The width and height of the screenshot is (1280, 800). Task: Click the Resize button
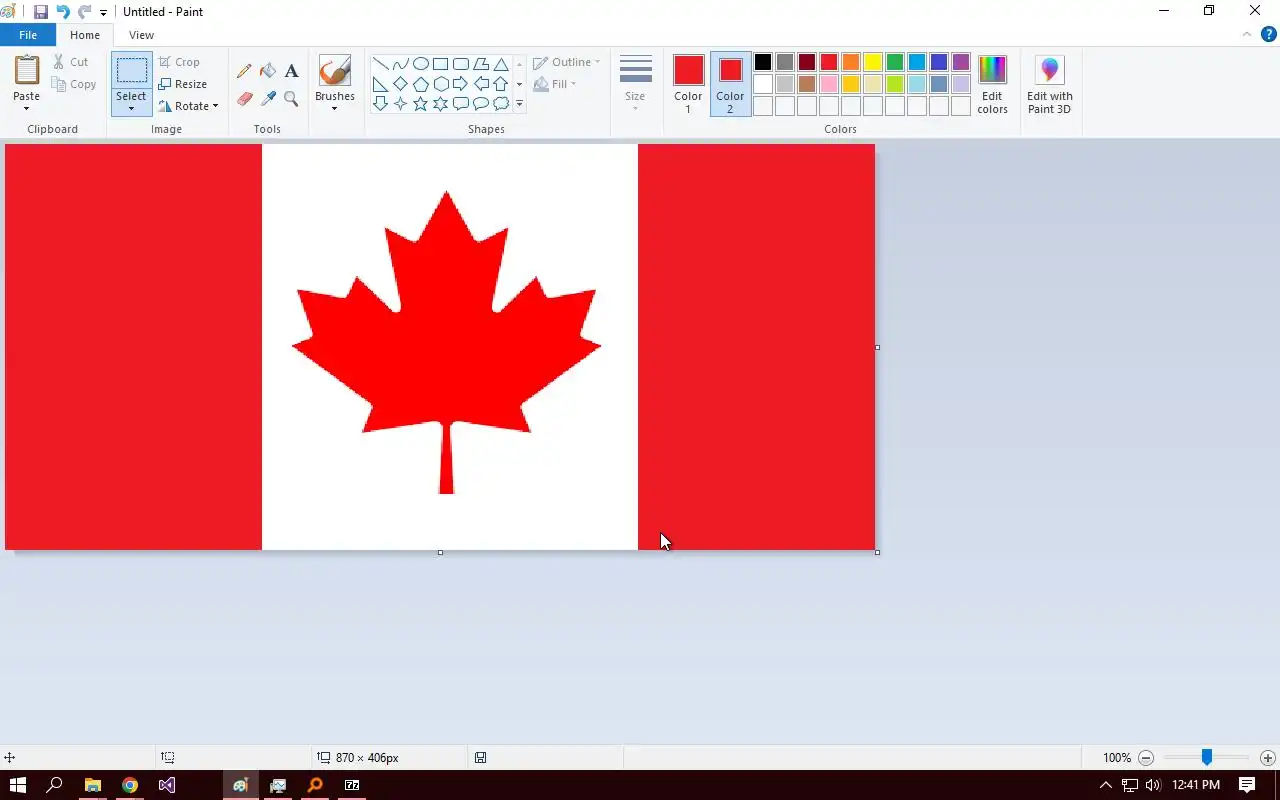click(182, 84)
